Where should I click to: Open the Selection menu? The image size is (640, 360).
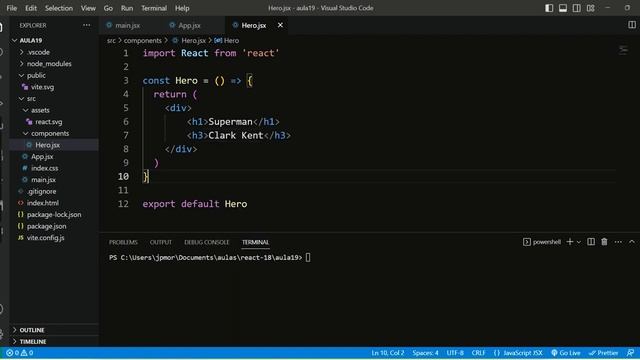click(59, 8)
